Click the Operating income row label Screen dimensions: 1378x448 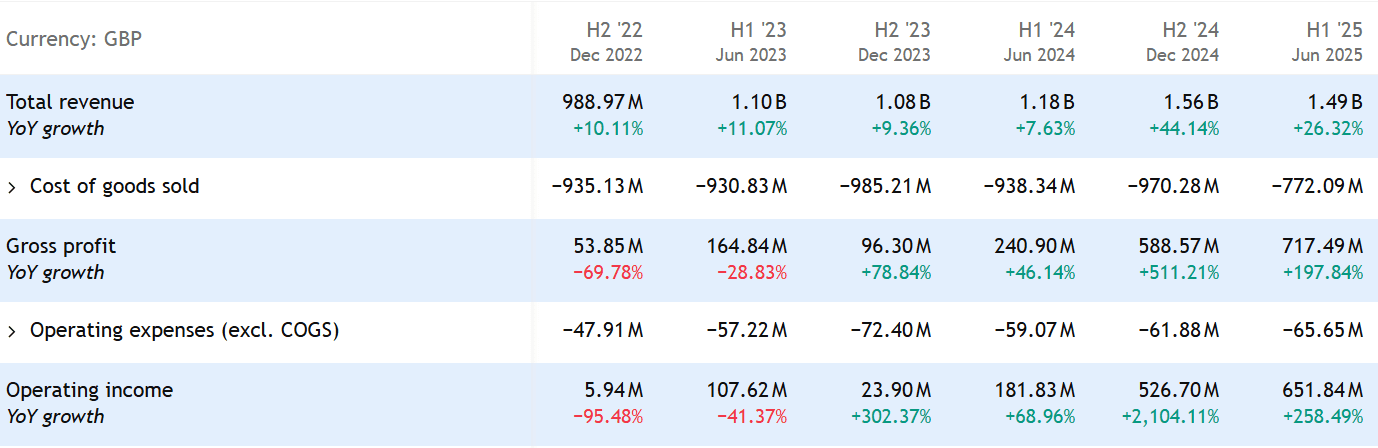coord(90,390)
